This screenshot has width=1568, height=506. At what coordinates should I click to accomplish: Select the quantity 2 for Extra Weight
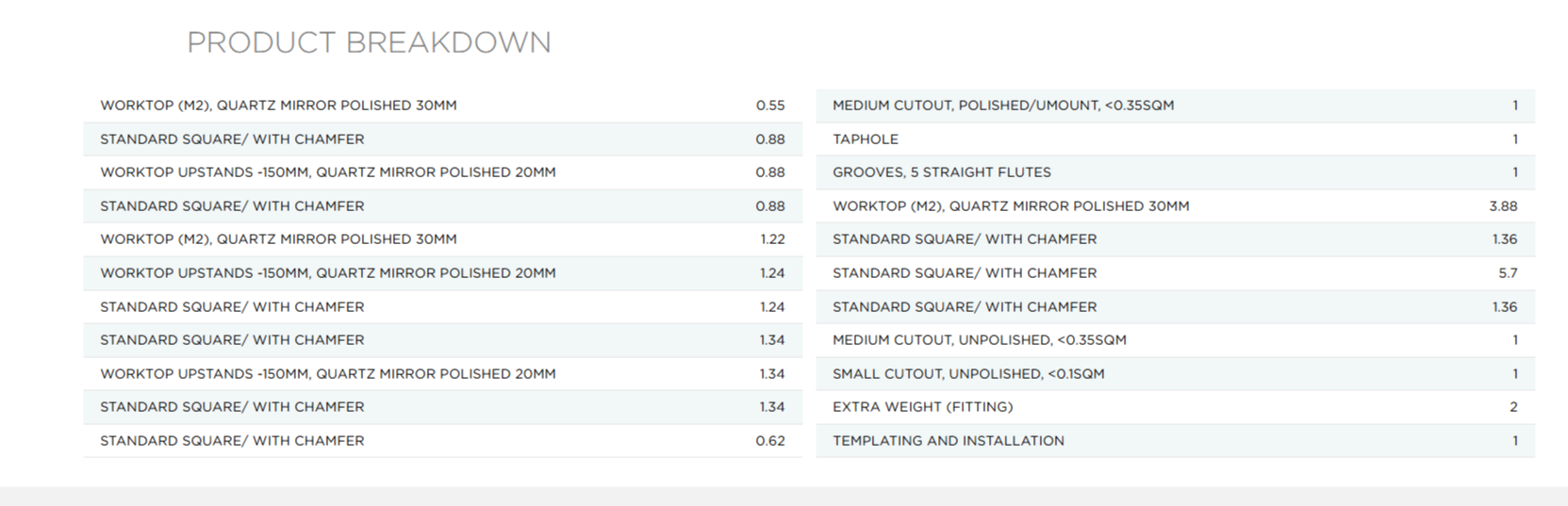point(1513,407)
